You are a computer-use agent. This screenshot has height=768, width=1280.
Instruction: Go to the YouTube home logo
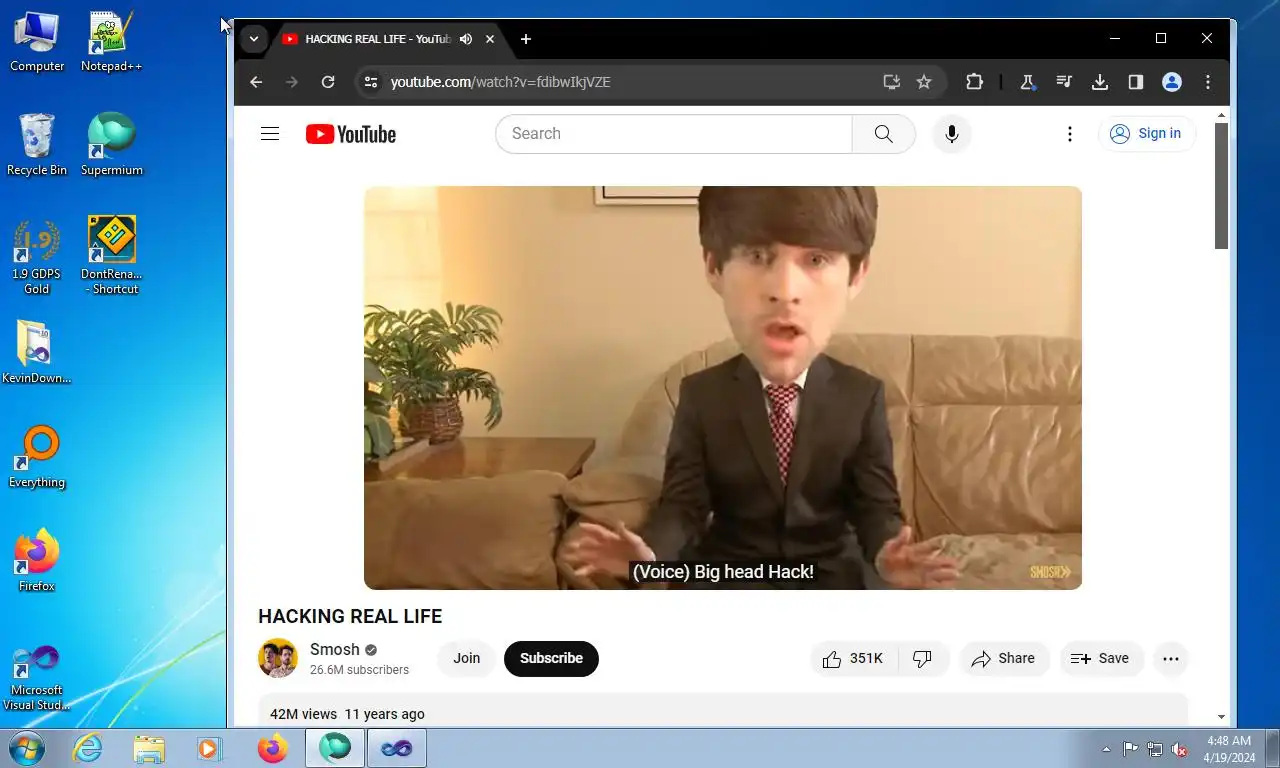click(351, 134)
